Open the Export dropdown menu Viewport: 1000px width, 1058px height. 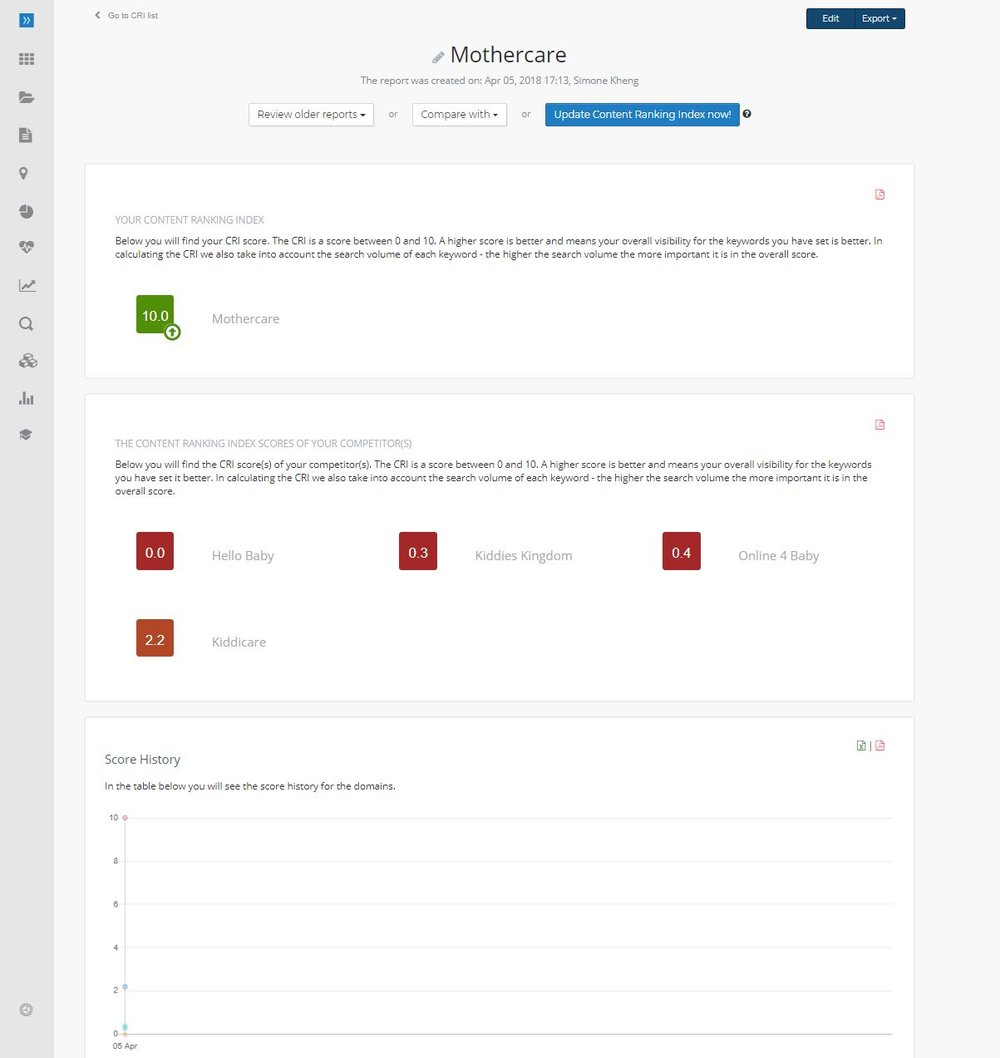878,18
